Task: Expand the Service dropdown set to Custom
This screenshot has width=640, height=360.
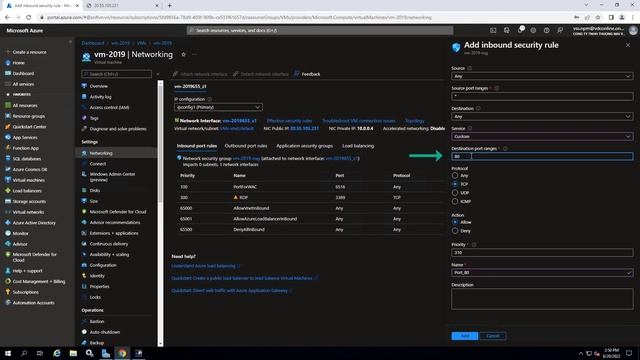Action: (x=542, y=136)
